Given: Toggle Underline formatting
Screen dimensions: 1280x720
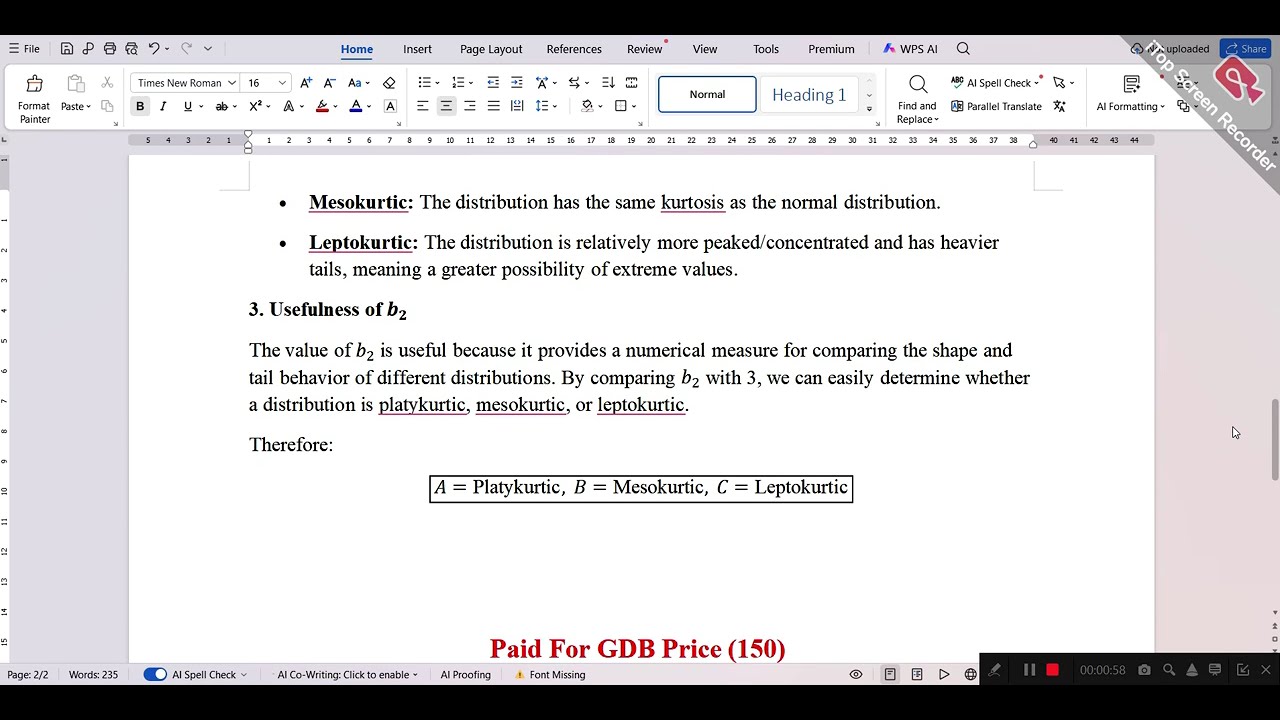Looking at the screenshot, I should tap(187, 106).
